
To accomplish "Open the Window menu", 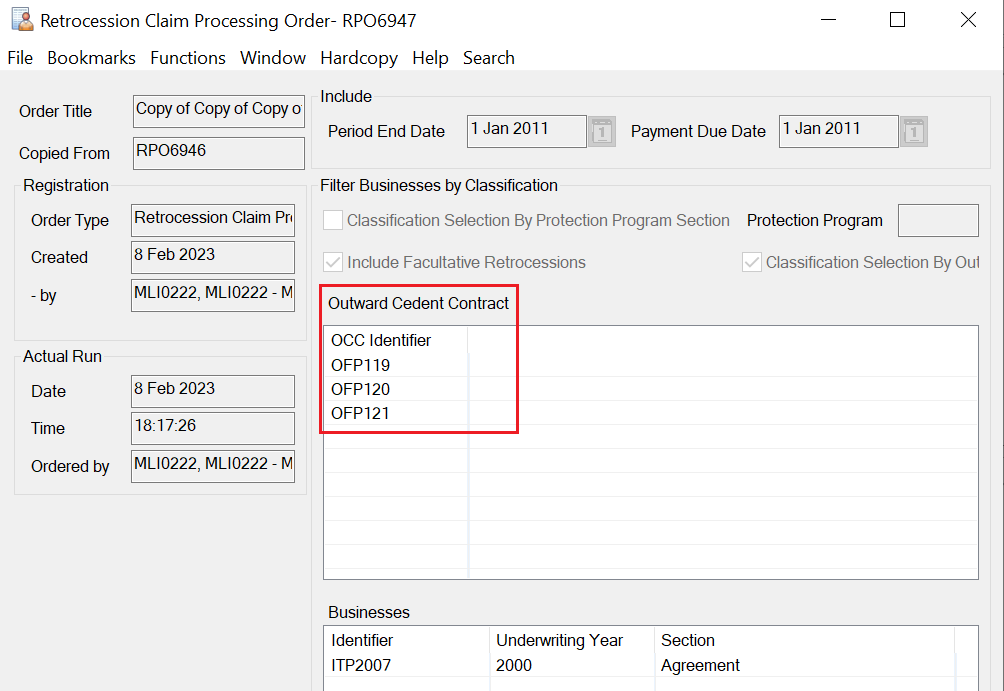I will (273, 58).
